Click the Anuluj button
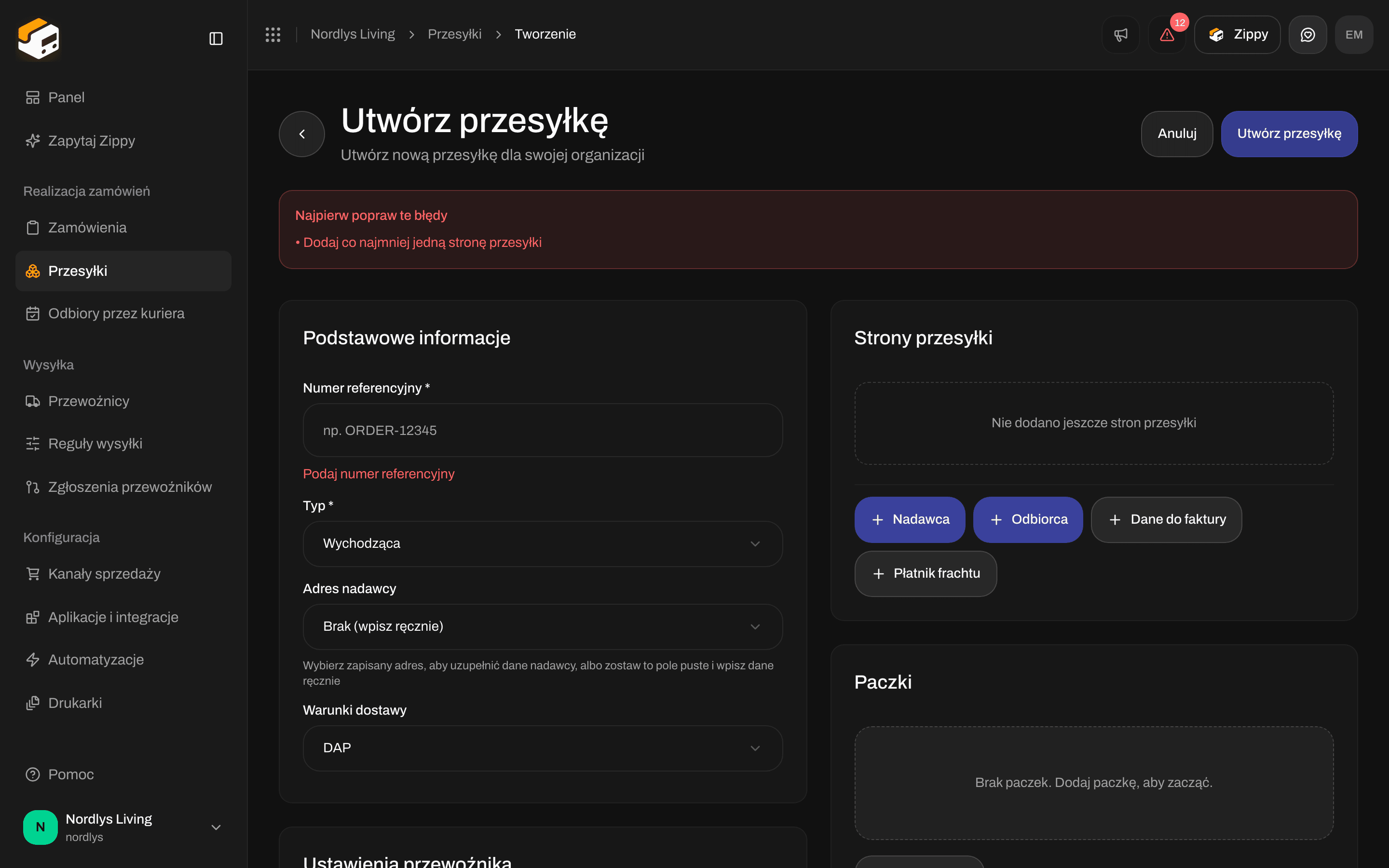 1177,134
